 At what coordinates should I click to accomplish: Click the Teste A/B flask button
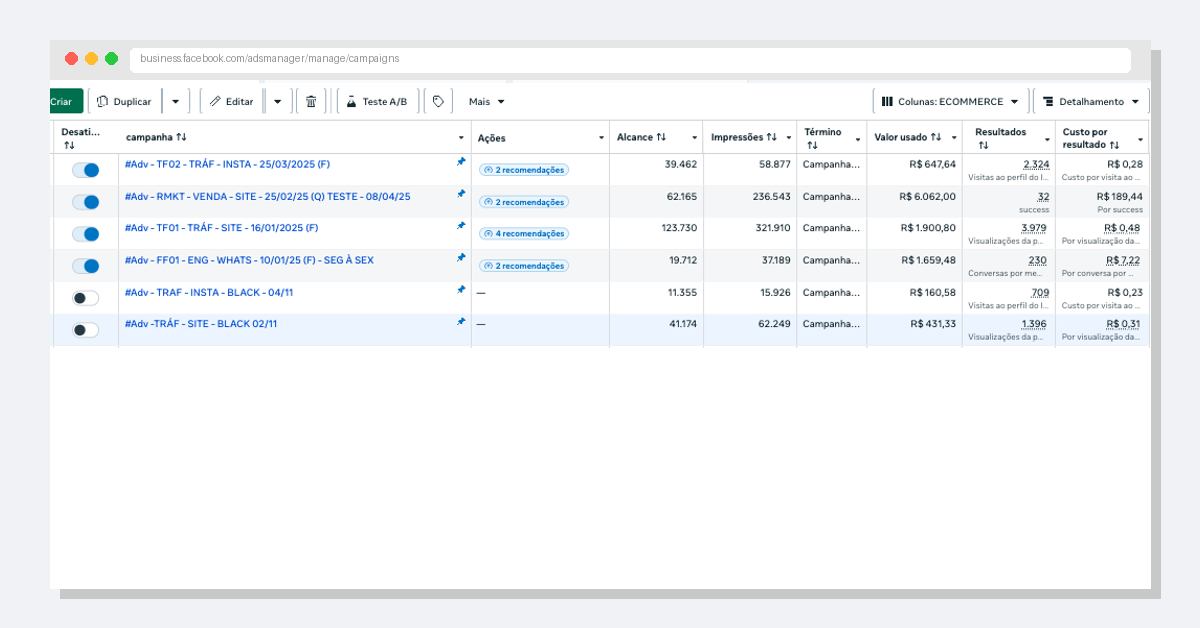(x=377, y=101)
